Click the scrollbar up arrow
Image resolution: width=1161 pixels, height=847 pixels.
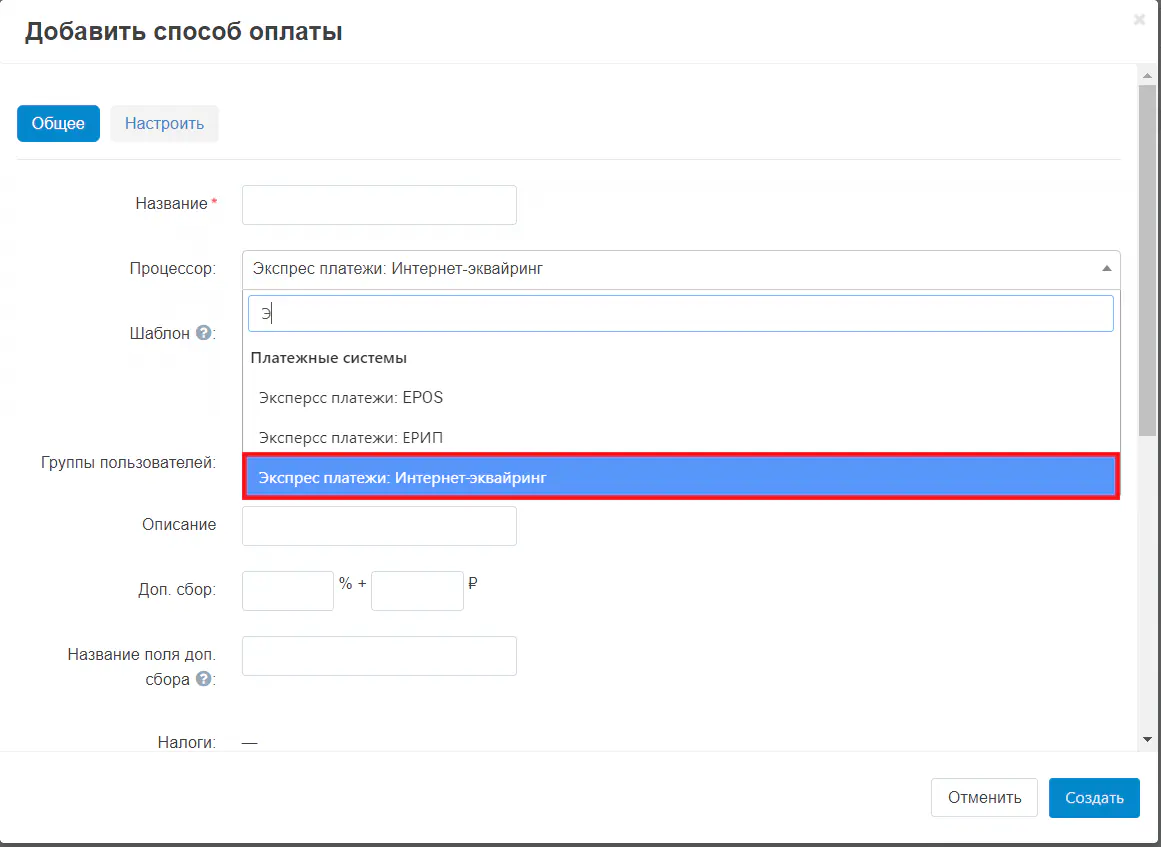1147,75
